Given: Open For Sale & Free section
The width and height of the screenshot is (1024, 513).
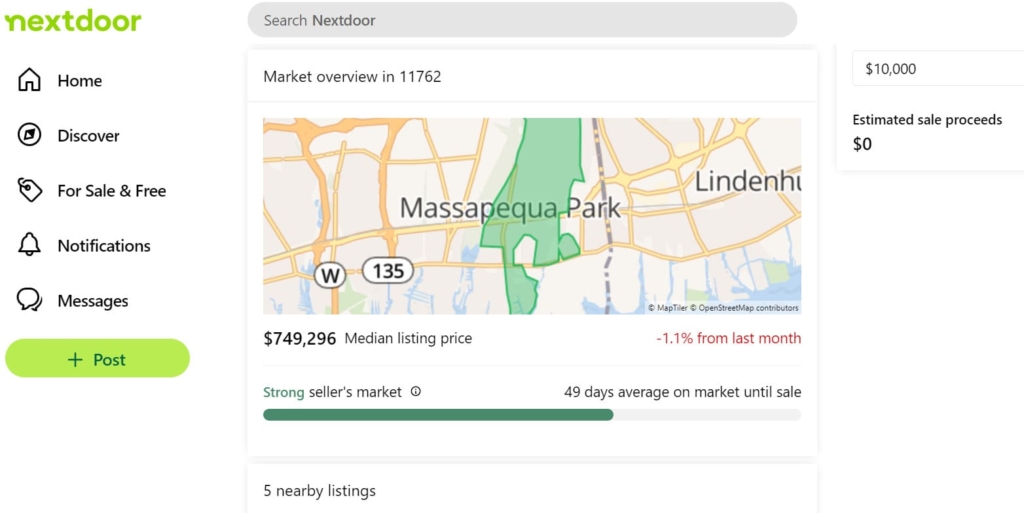Looking at the screenshot, I should pos(112,191).
